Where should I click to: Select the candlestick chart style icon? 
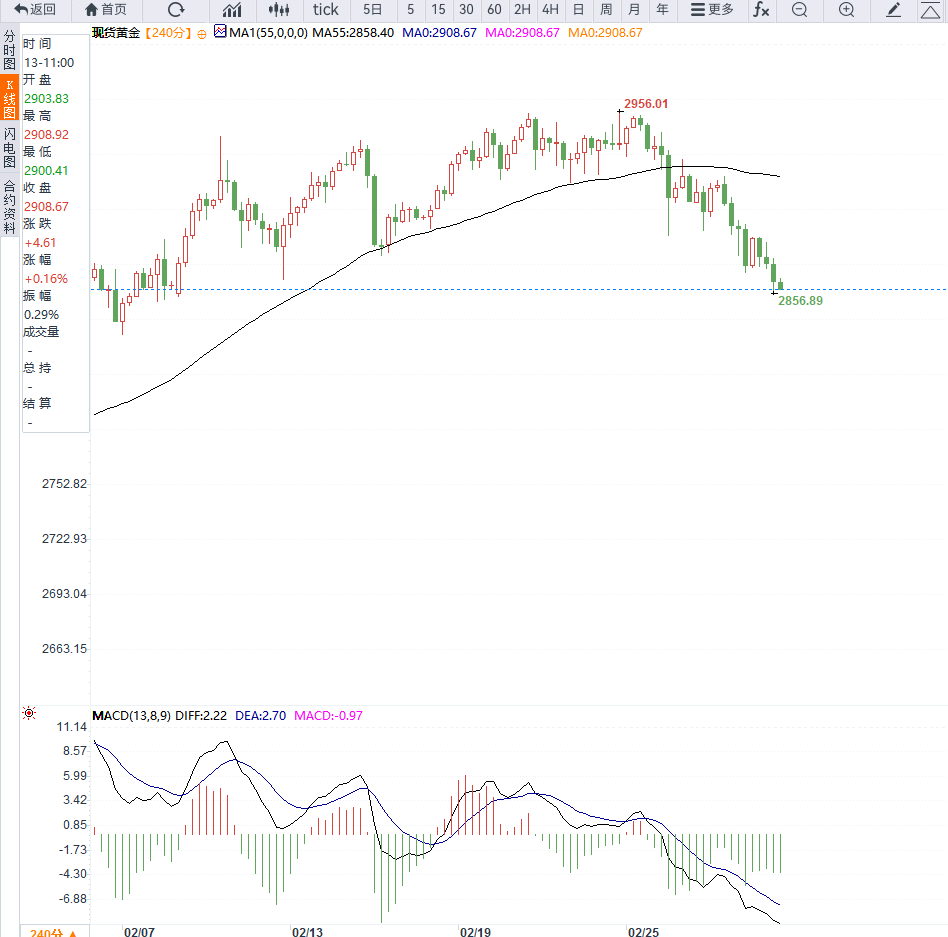(x=280, y=10)
